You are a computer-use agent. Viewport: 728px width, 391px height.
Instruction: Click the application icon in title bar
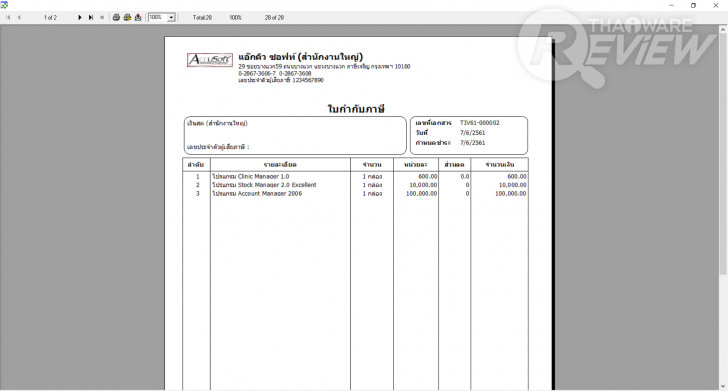click(x=4, y=5)
